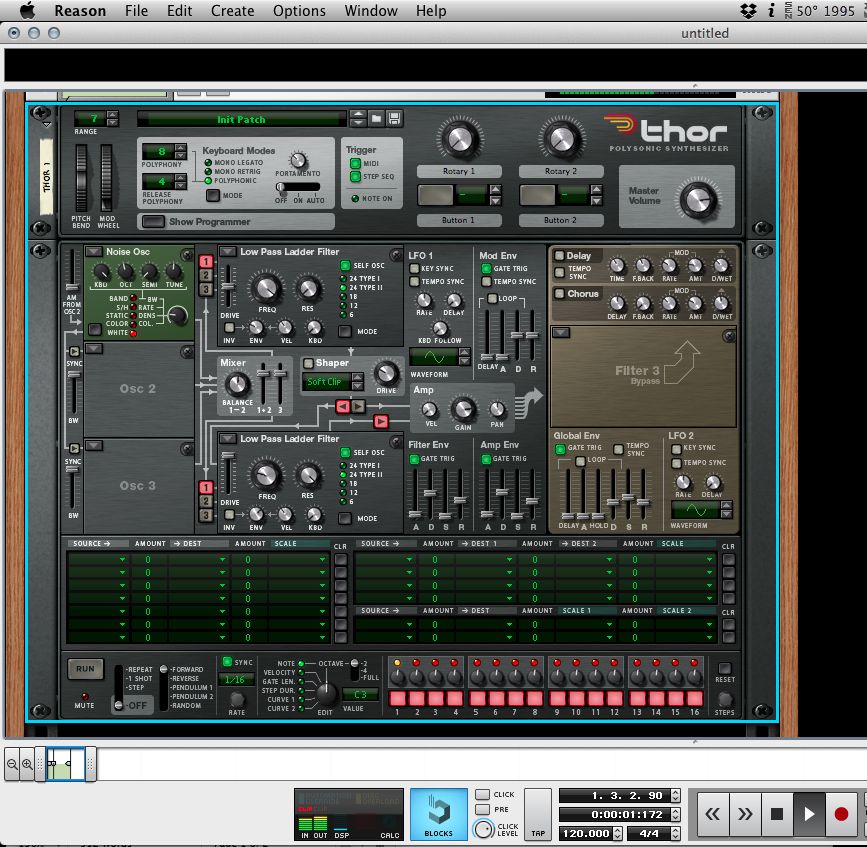Save patch using the floppy disk icon
Screen dimensions: 867x847
point(394,118)
